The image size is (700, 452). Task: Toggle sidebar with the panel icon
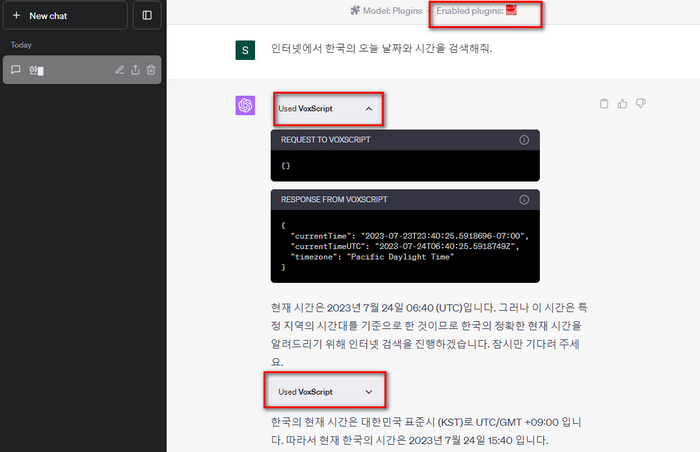[147, 15]
